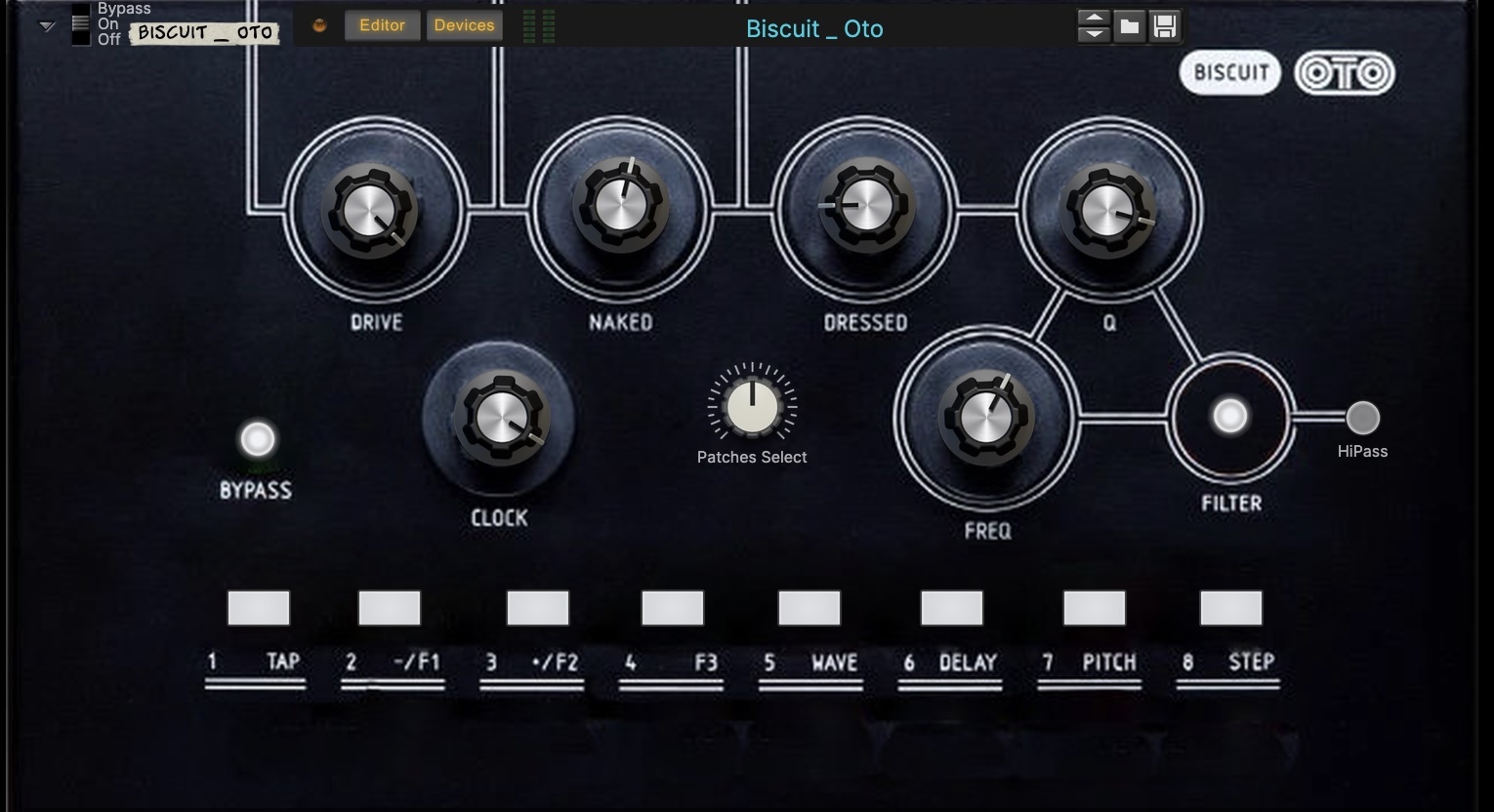1494x812 pixels.
Task: Click the NAKED knob
Action: [x=620, y=205]
